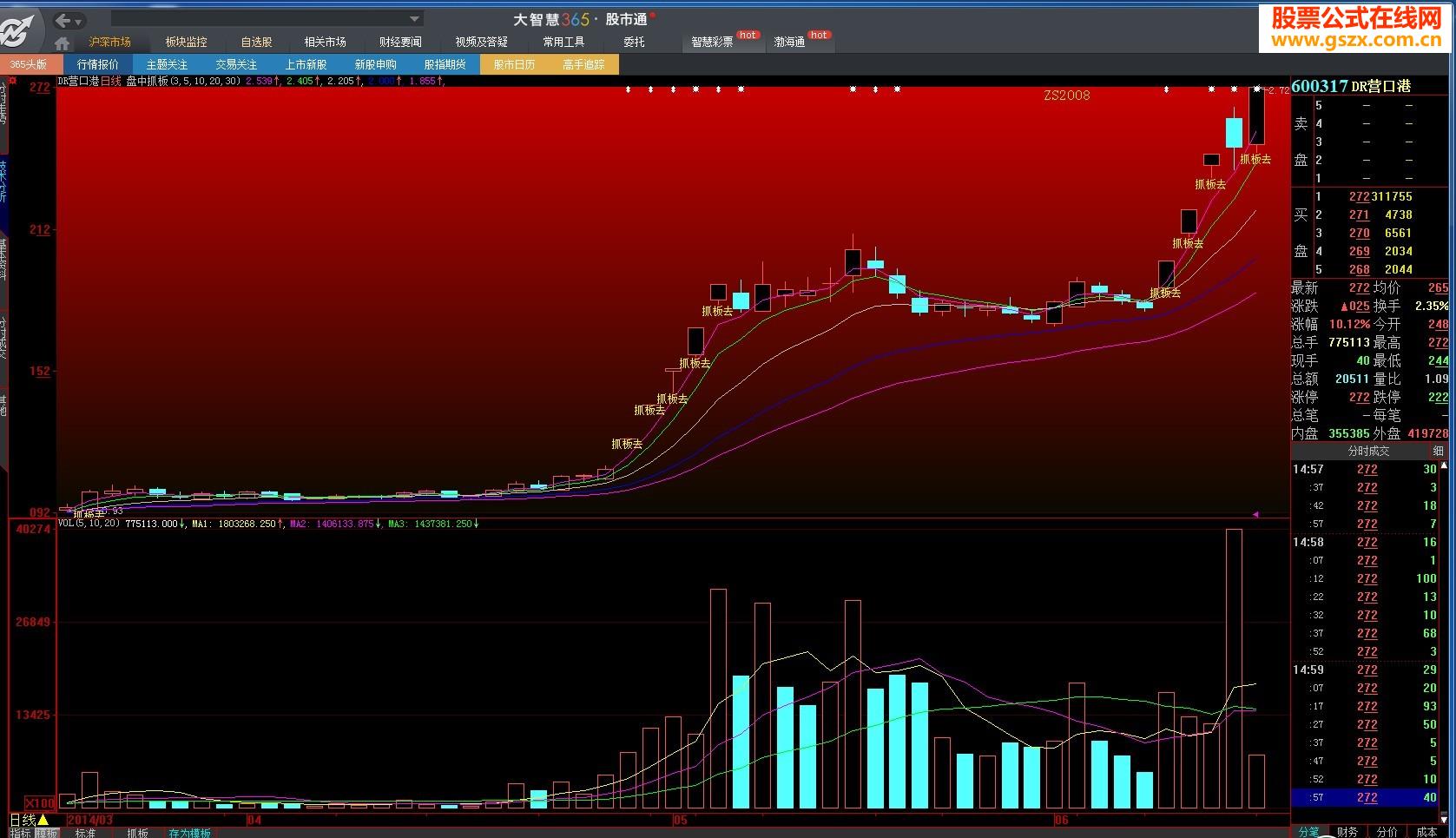Click the X100 volume scale box

(x=40, y=803)
